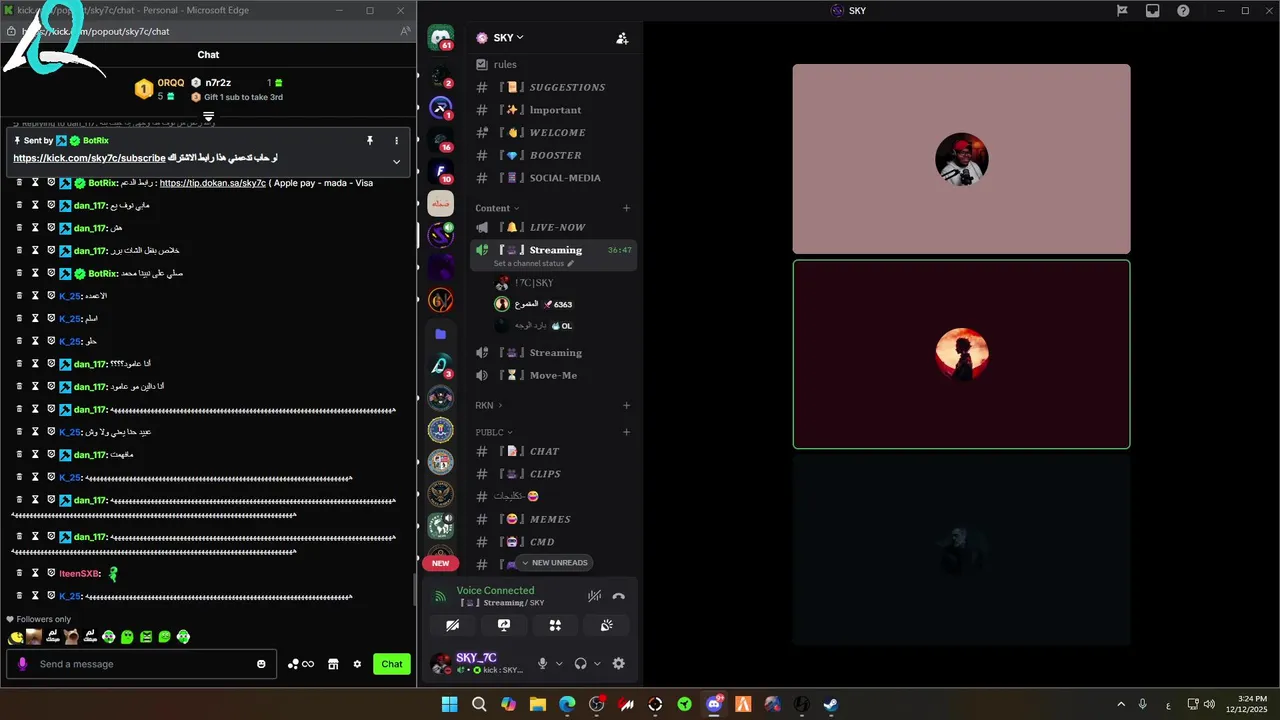This screenshot has height=720, width=1280.
Task: Disconnect from the voice call
Action: (x=618, y=596)
